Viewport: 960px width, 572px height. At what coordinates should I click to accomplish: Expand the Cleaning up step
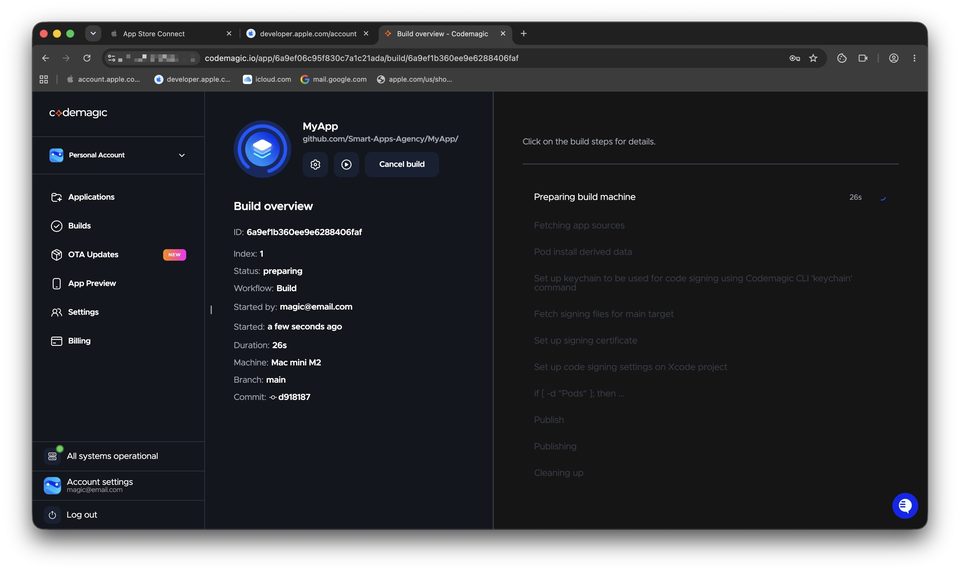tap(558, 473)
